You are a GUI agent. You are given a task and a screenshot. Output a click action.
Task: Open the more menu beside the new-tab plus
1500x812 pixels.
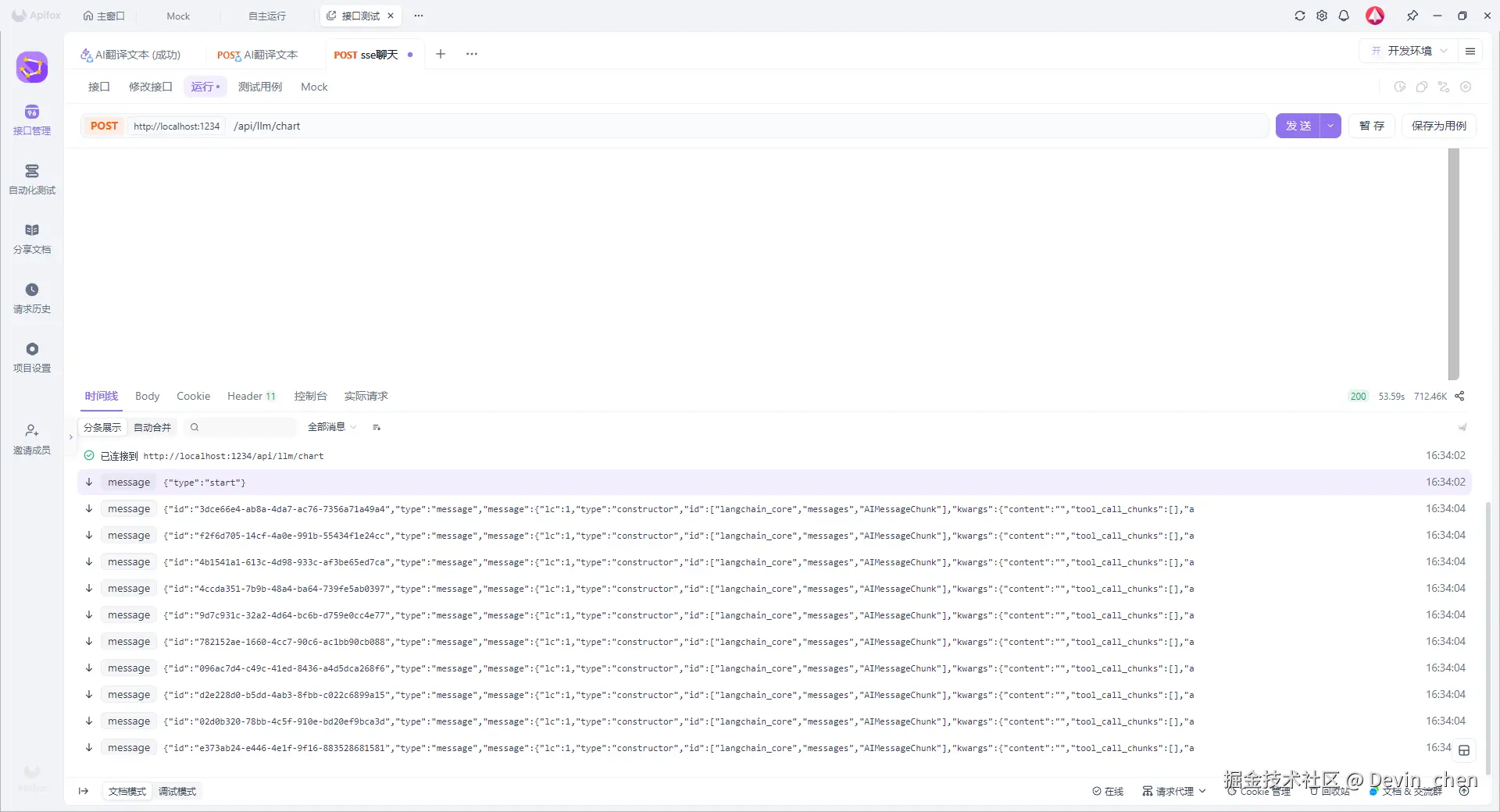[x=472, y=54]
